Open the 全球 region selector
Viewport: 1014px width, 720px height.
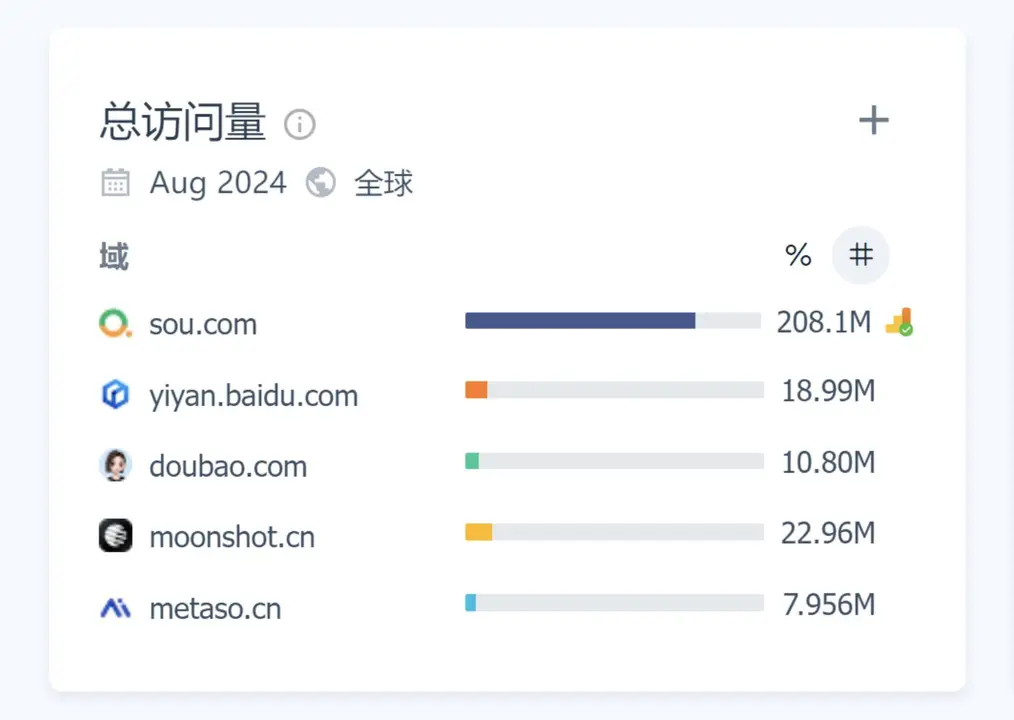(384, 183)
